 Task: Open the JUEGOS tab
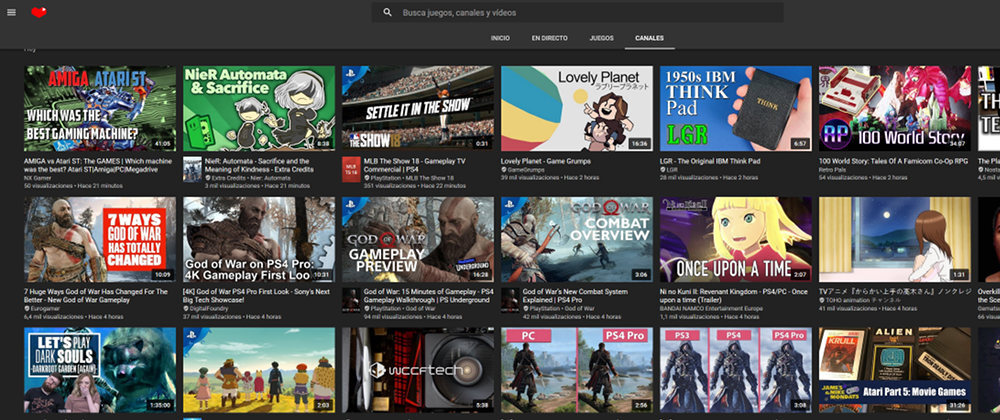(x=601, y=38)
